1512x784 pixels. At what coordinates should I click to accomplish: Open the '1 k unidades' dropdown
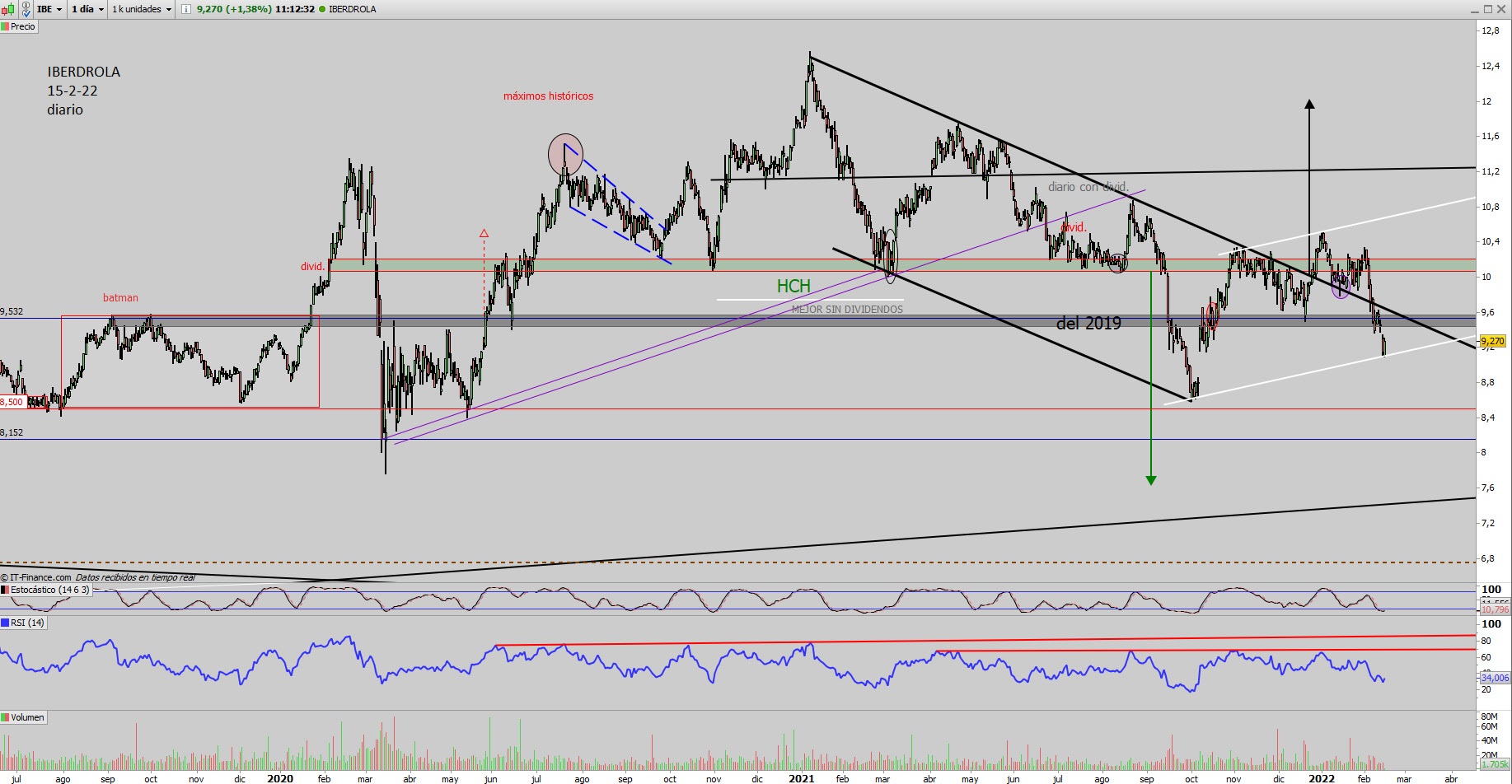[142, 9]
